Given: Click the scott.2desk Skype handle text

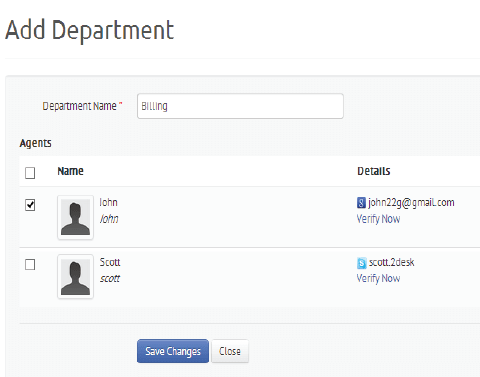Looking at the screenshot, I should 392,263.
